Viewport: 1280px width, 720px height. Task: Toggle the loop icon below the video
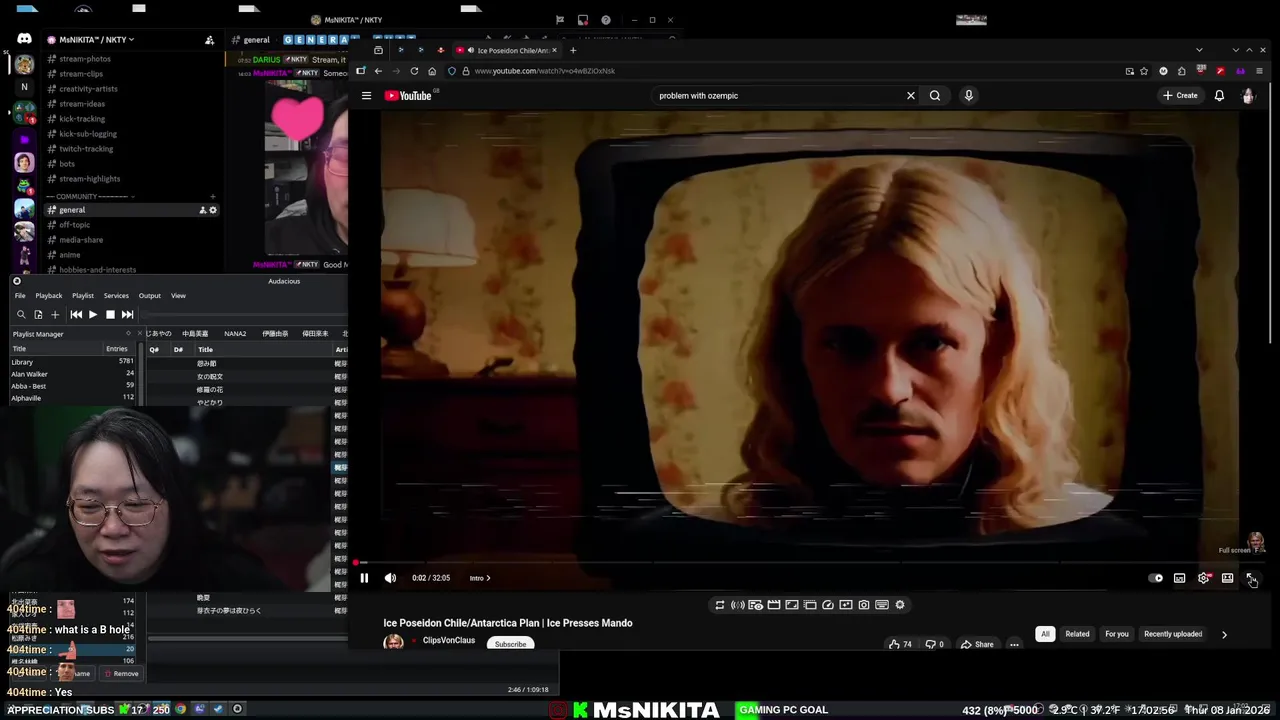point(719,605)
